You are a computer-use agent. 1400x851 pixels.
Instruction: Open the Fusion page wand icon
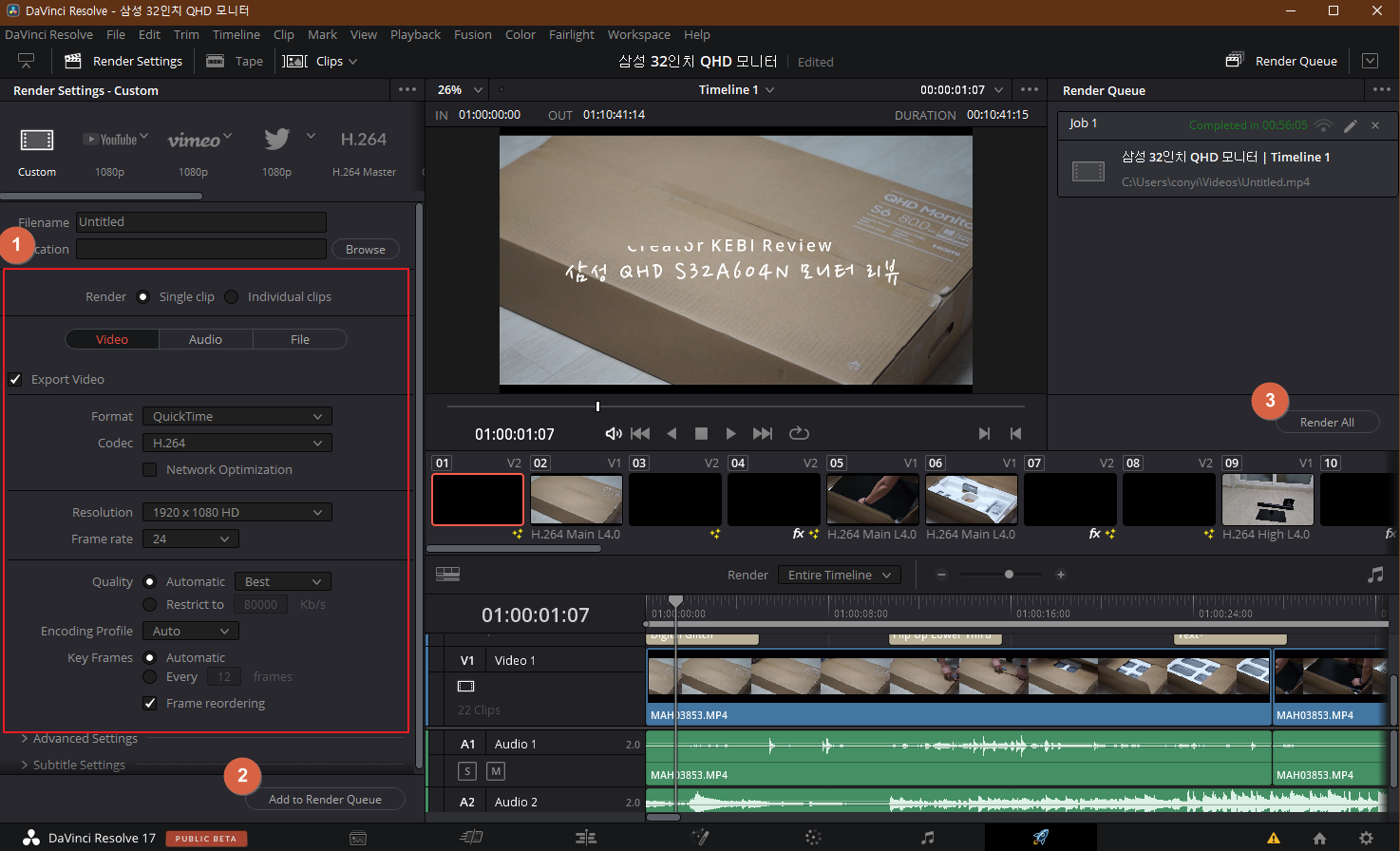coord(700,838)
